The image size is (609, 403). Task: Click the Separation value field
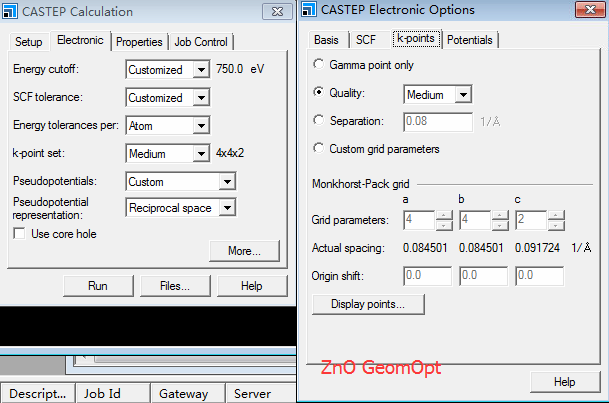click(438, 122)
